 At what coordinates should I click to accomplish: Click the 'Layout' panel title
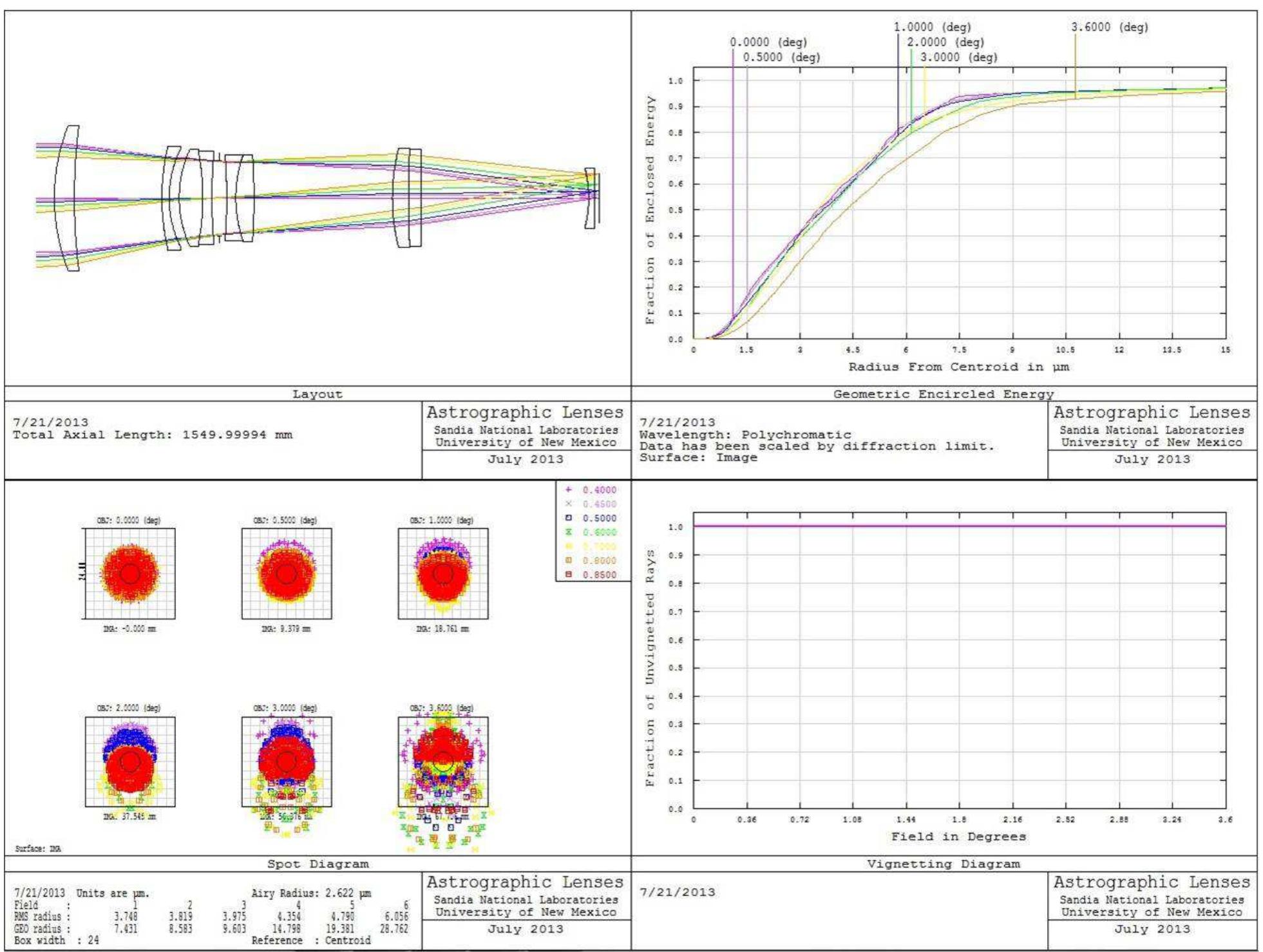tap(318, 394)
